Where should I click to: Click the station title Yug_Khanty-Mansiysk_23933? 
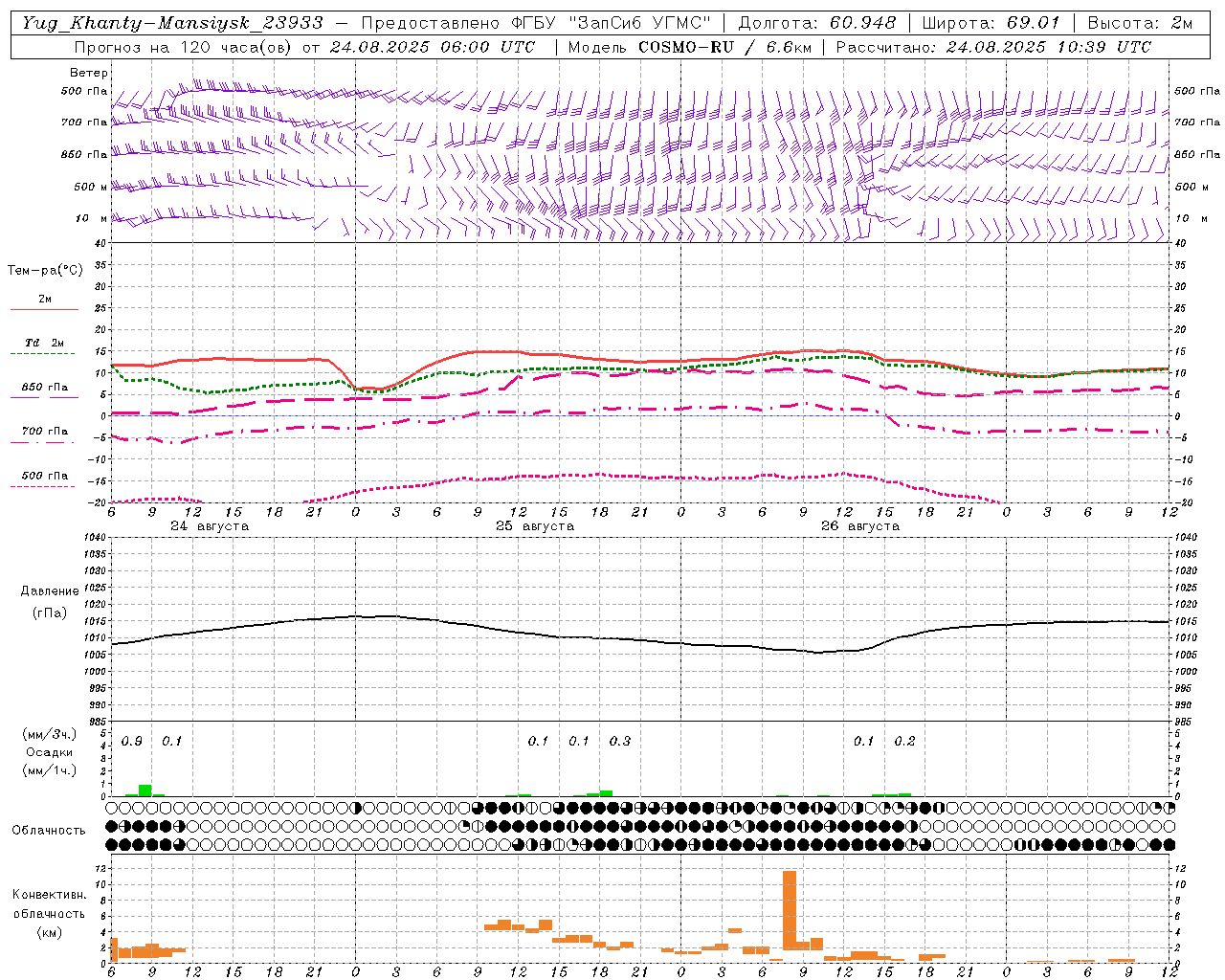click(x=173, y=23)
